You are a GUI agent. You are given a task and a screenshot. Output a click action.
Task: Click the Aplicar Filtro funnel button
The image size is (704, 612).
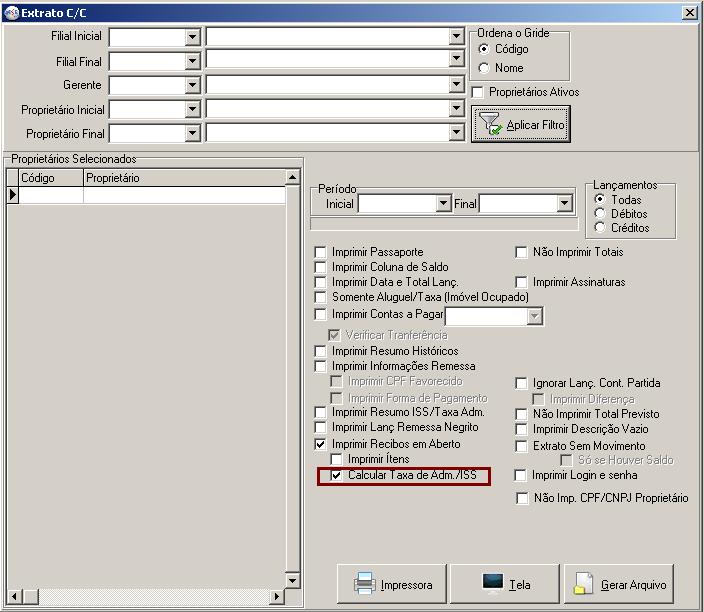[520, 125]
